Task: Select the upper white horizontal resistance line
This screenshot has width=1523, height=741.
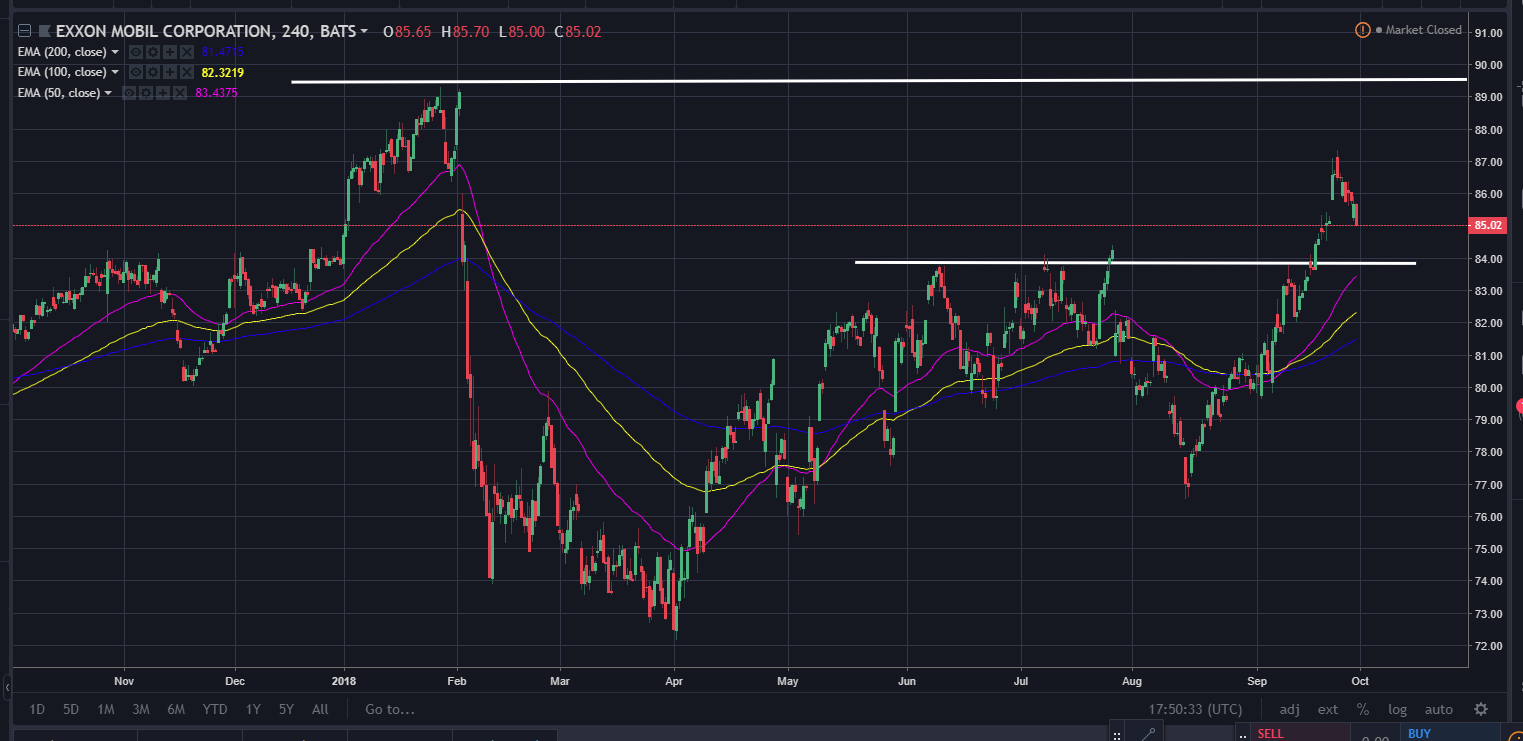Action: [879, 80]
